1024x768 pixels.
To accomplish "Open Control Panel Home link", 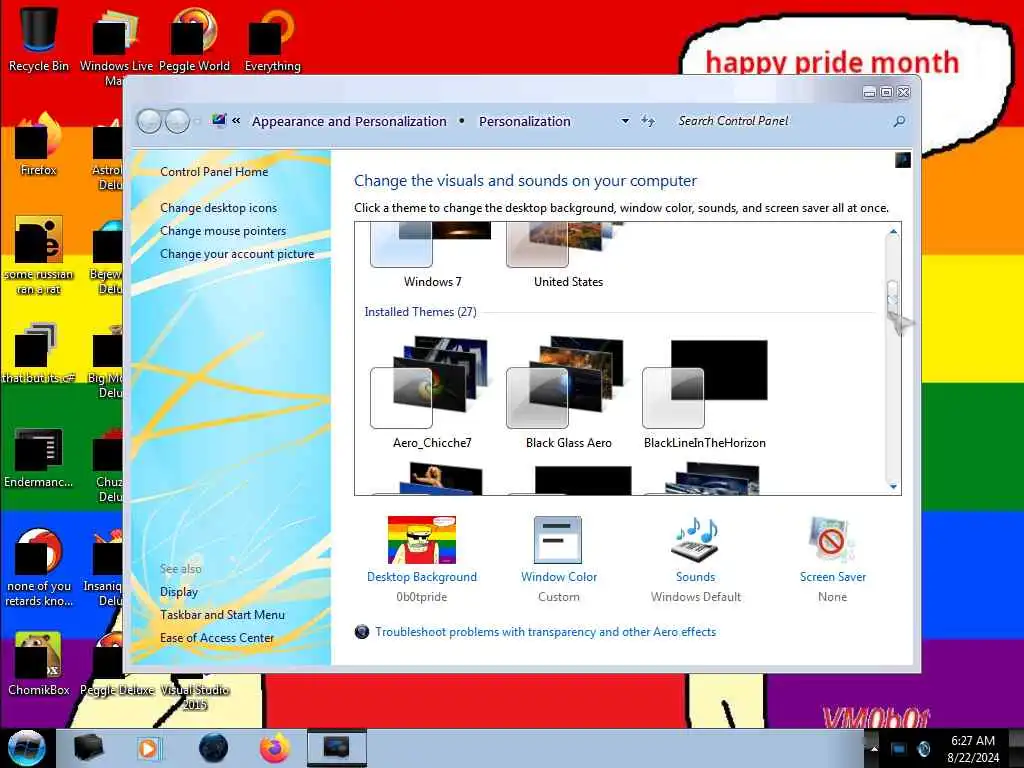I will pos(214,172).
